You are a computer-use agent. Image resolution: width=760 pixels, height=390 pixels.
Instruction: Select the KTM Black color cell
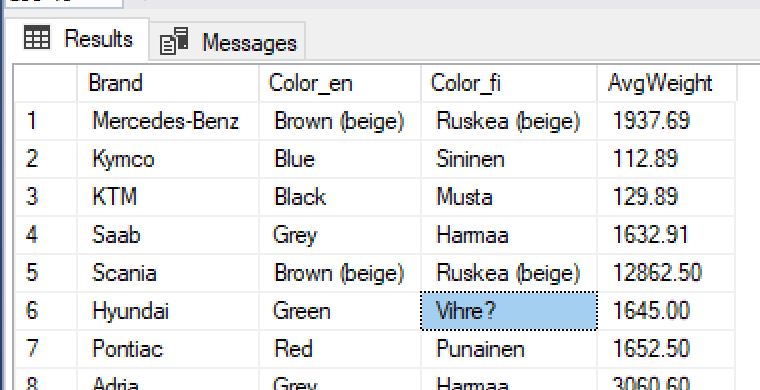340,197
